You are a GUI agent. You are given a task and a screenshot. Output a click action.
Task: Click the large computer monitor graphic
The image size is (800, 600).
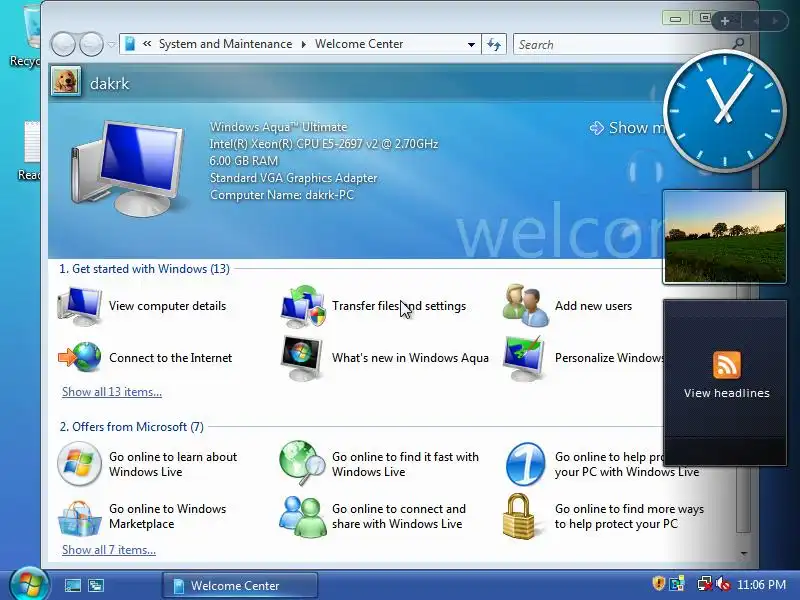tap(128, 168)
